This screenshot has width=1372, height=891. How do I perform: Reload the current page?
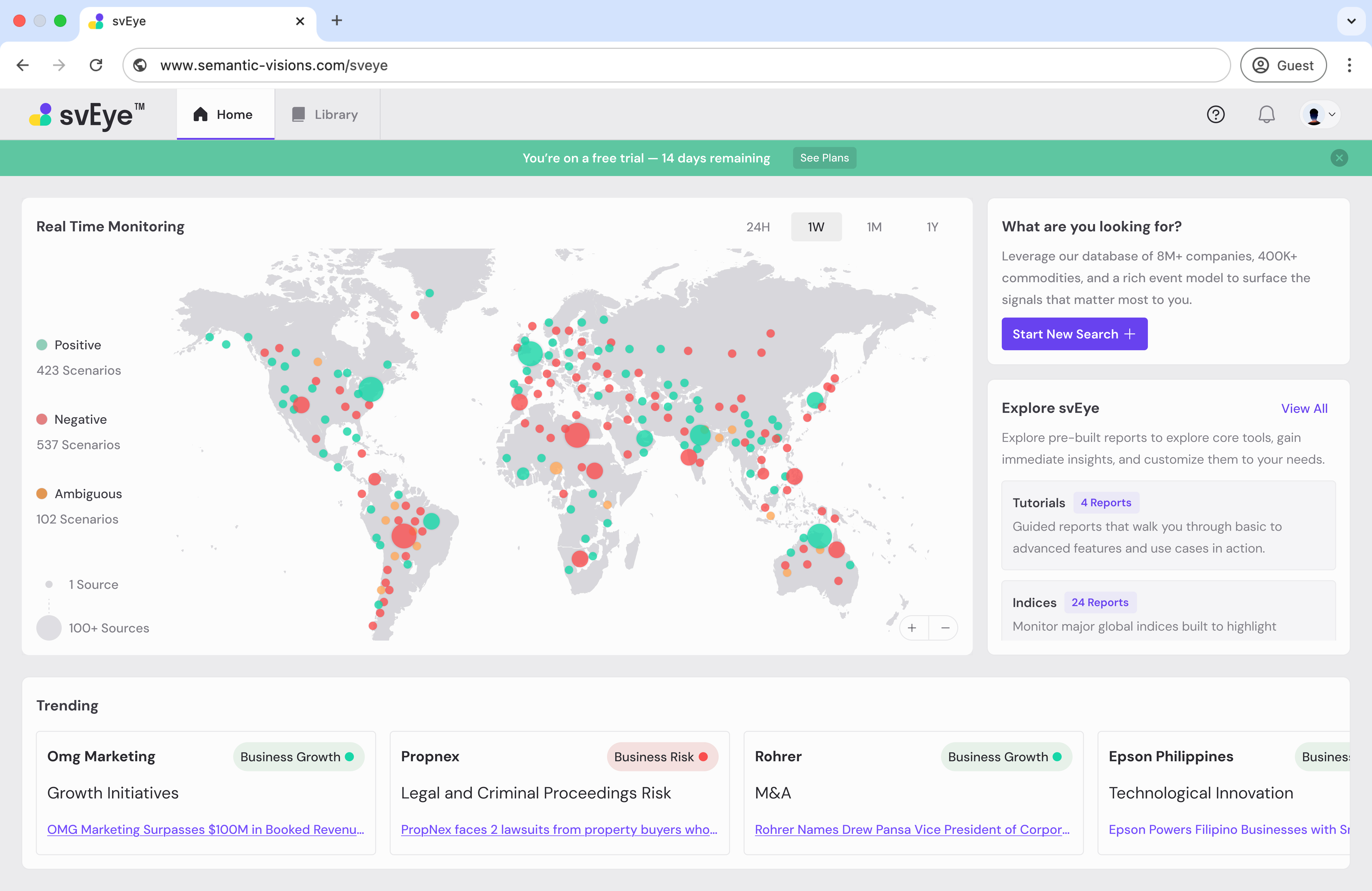click(96, 65)
